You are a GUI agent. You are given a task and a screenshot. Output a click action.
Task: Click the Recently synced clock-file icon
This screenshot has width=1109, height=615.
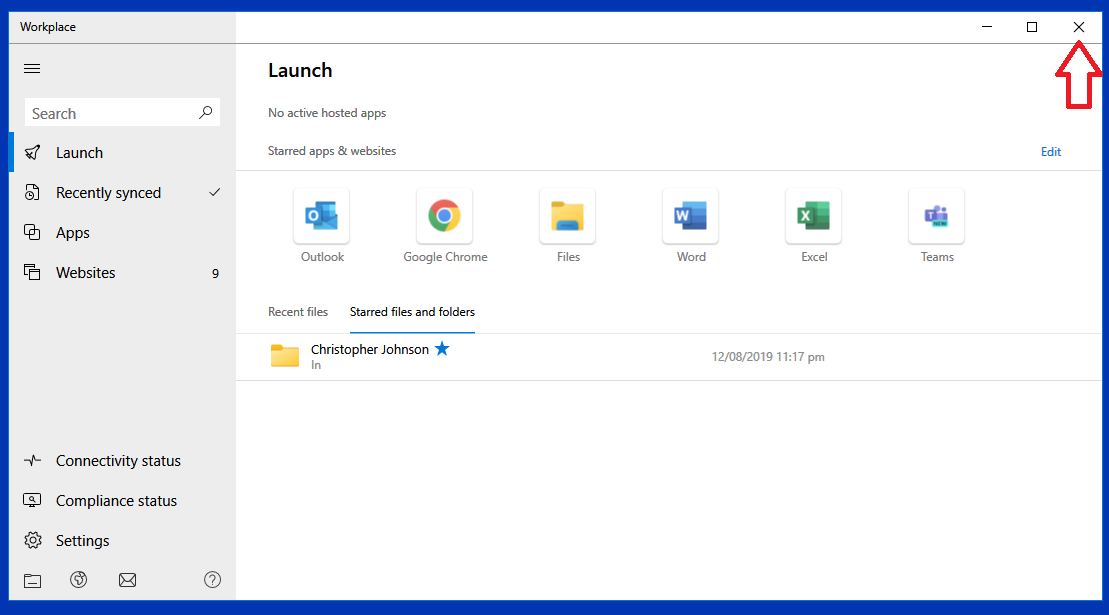pos(32,192)
